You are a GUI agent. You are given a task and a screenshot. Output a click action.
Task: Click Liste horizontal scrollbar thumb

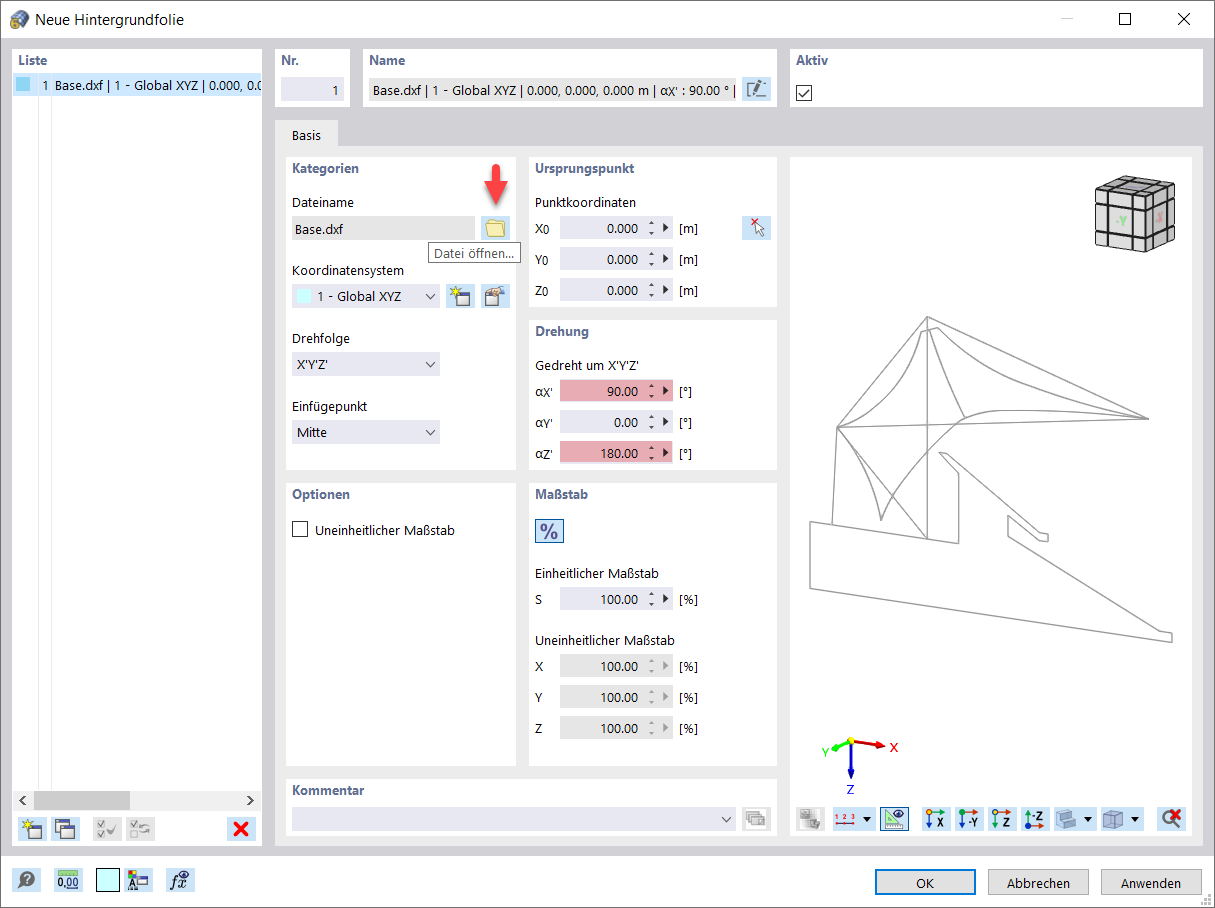[x=81, y=800]
